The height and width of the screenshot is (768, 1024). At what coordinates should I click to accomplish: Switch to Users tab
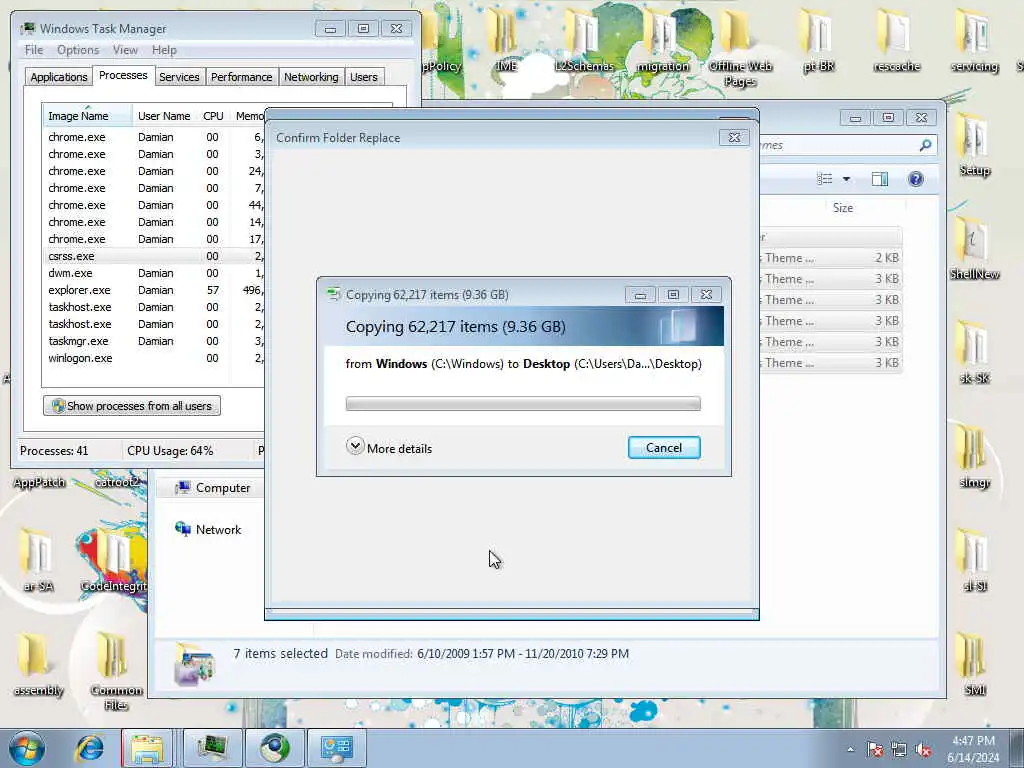coord(364,77)
